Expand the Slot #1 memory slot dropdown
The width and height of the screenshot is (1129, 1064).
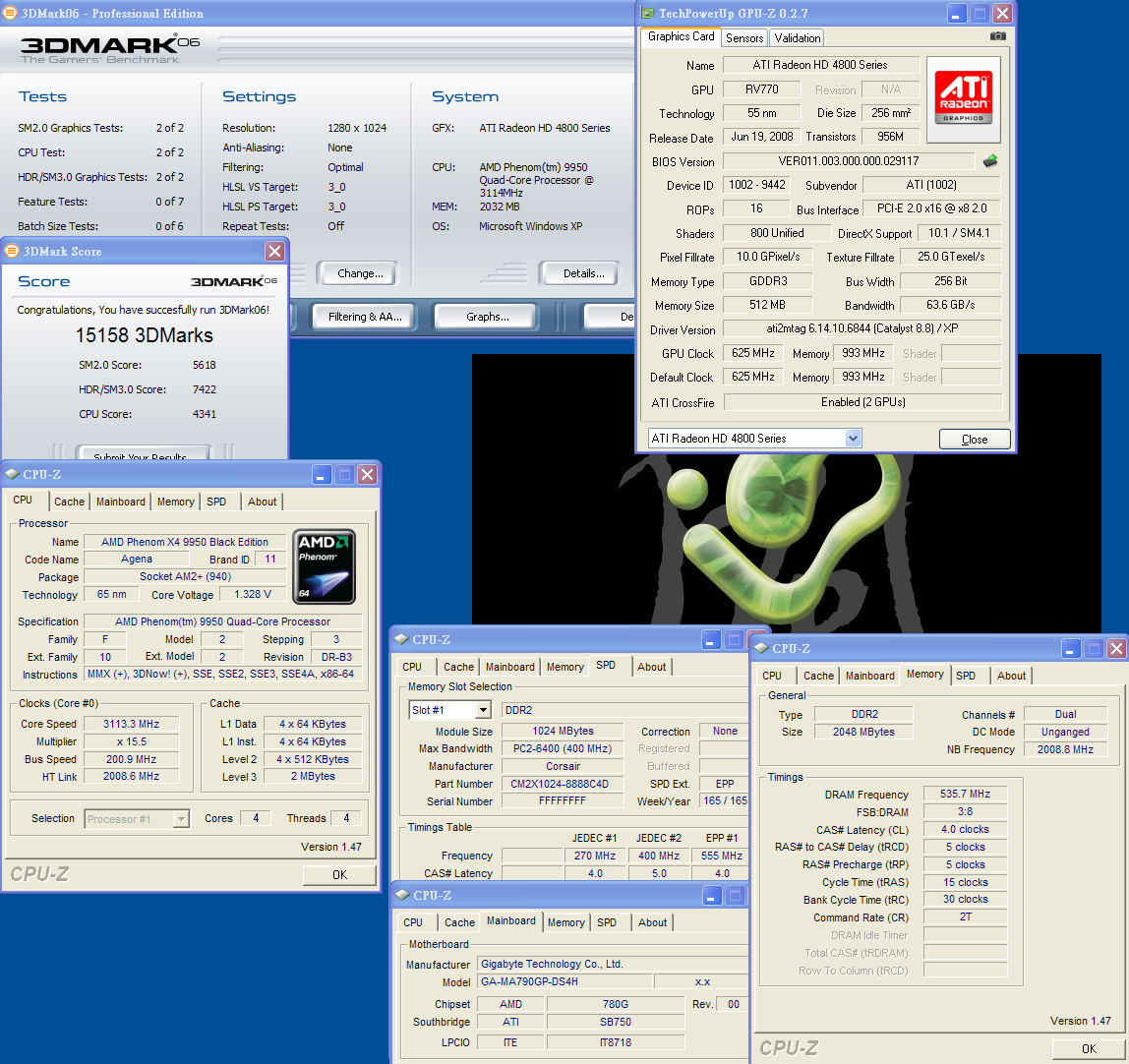(483, 710)
